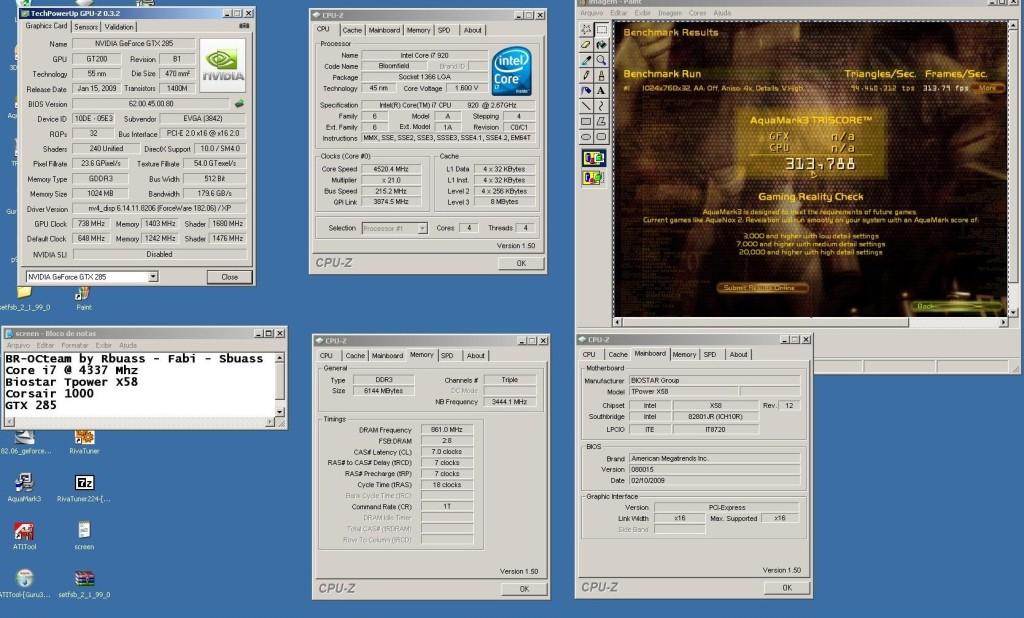This screenshot has width=1024, height=618.
Task: Open the AquaMark3 desktop icon
Action: point(24,488)
